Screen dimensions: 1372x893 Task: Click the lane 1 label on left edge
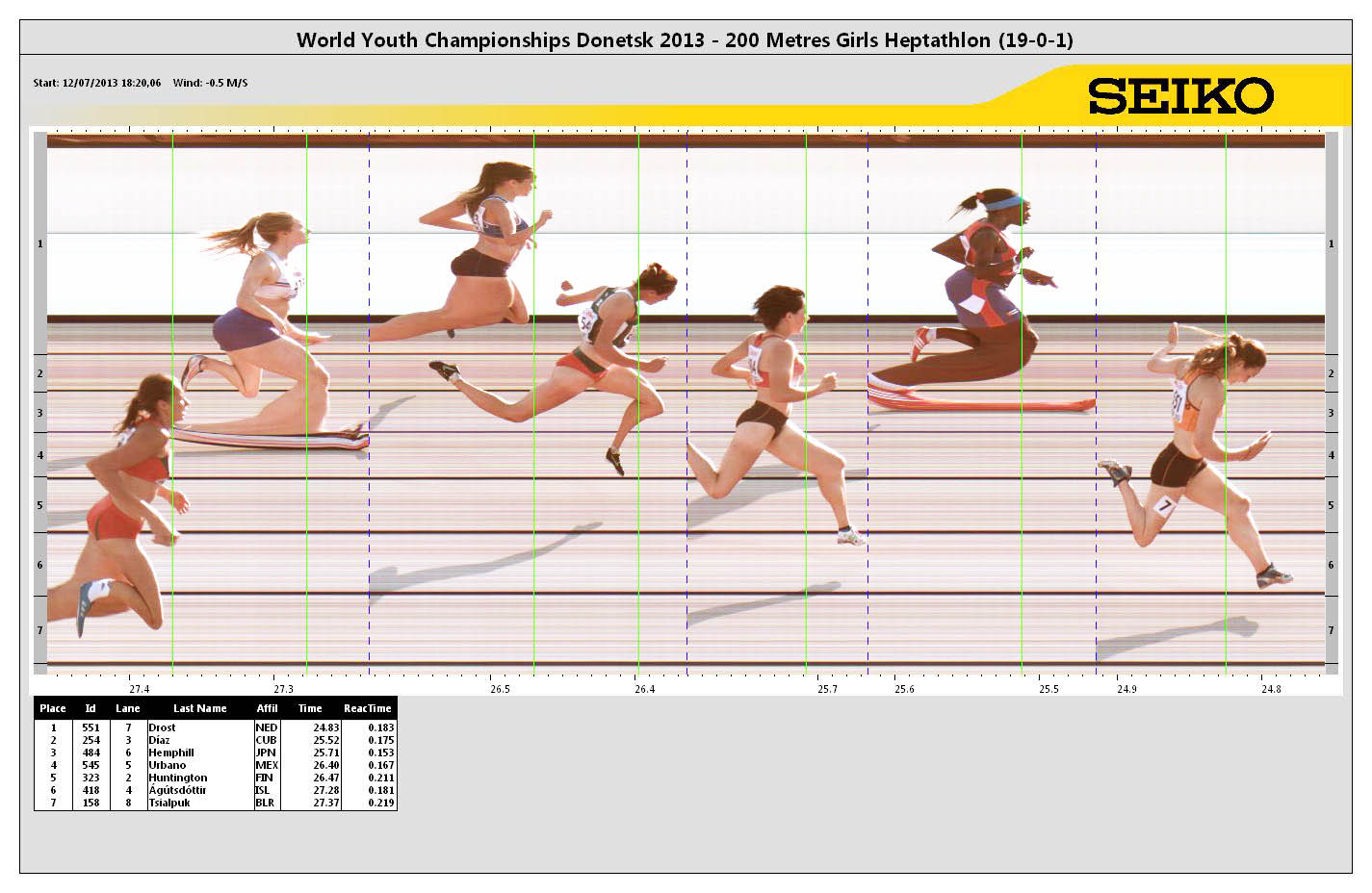tap(40, 244)
